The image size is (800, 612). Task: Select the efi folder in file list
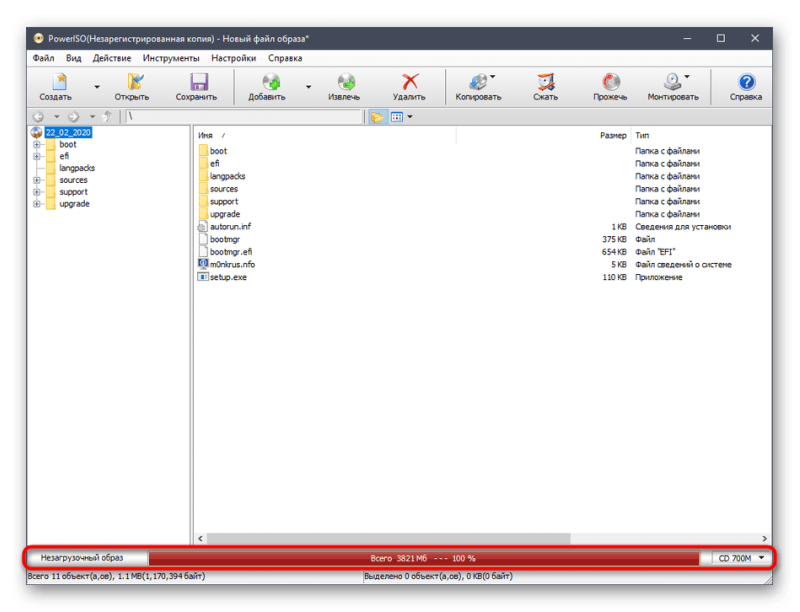214,164
